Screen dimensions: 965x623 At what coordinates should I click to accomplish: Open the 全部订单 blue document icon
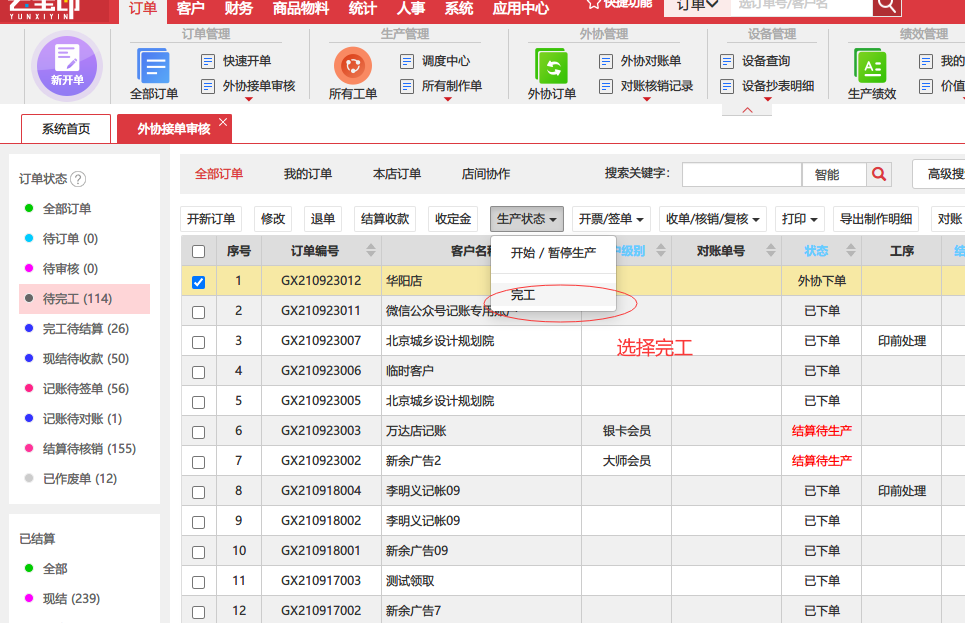click(x=153, y=65)
